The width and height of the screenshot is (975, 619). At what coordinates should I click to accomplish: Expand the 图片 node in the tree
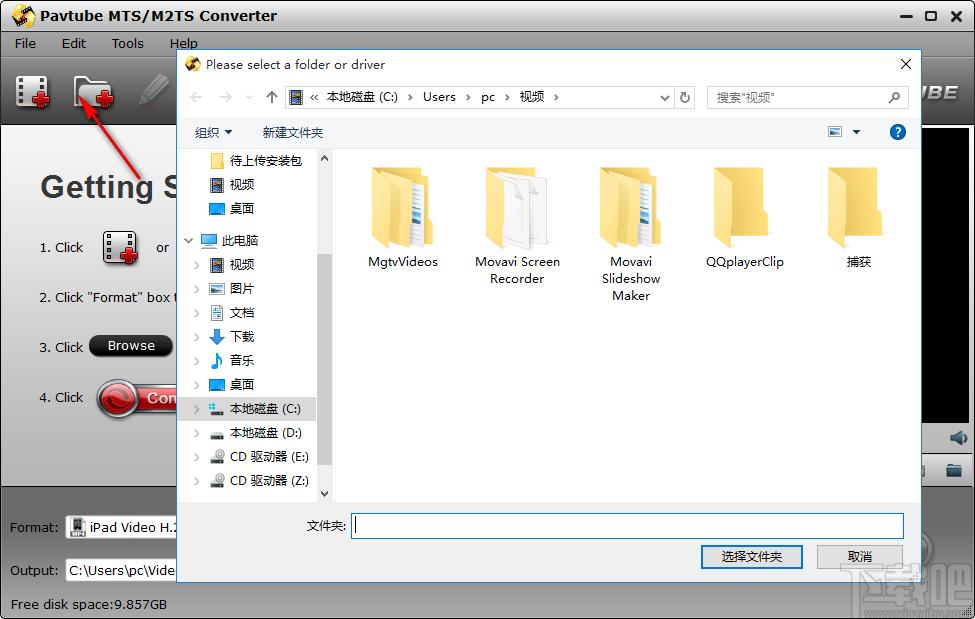tap(196, 289)
